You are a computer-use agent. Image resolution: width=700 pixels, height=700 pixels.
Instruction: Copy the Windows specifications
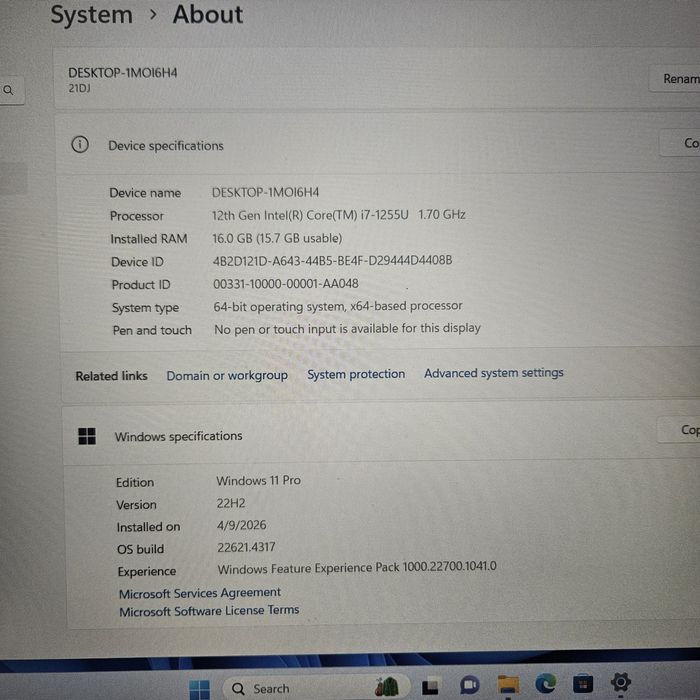coord(679,429)
